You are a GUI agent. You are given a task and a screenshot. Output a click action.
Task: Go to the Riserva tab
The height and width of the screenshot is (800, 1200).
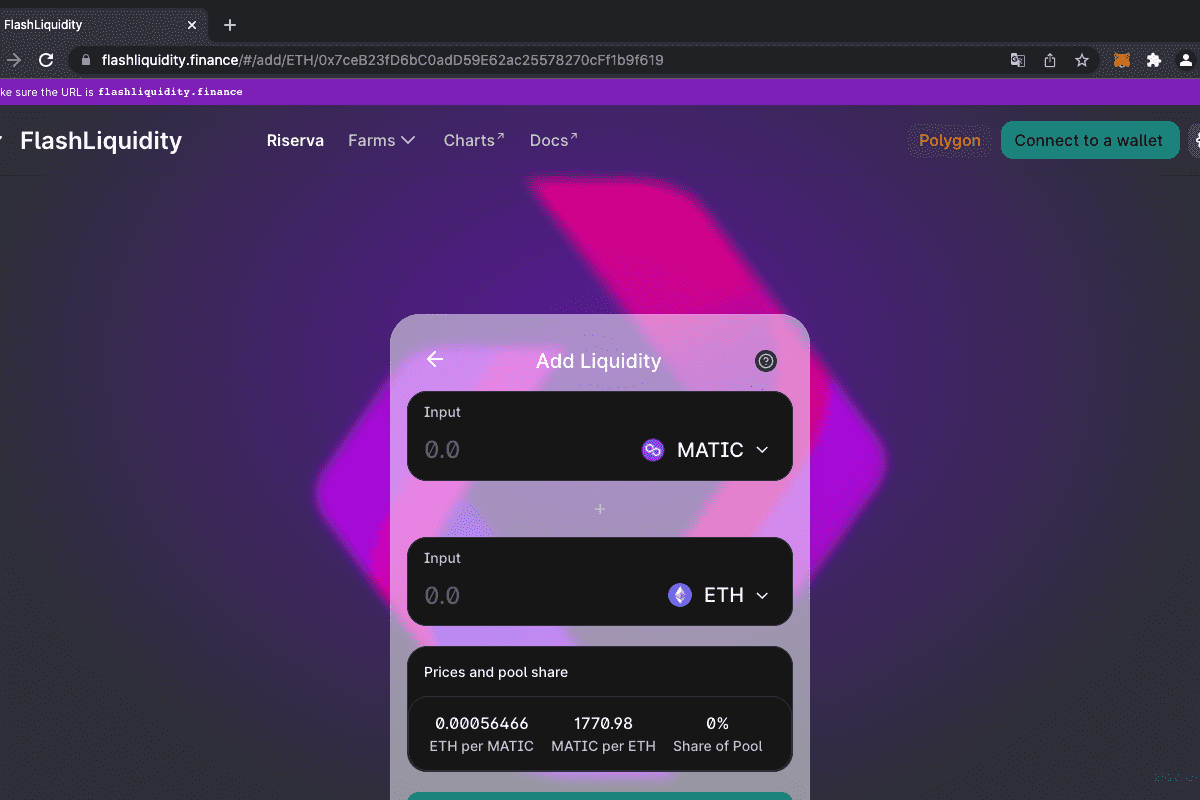click(295, 140)
